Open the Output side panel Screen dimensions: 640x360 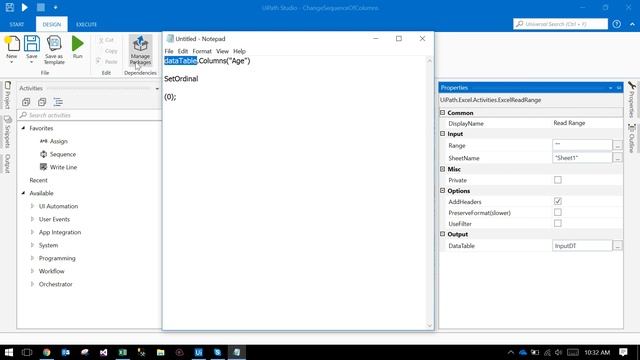[7, 163]
